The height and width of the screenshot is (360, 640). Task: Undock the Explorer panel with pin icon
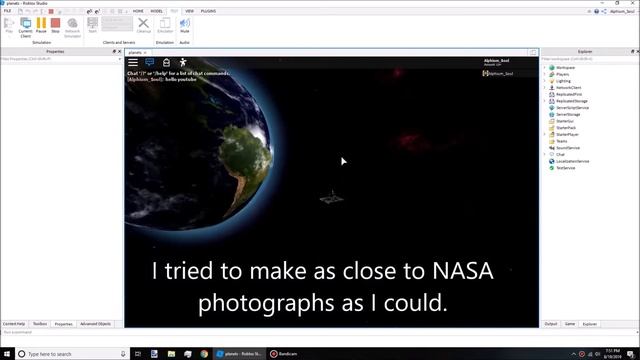632,51
